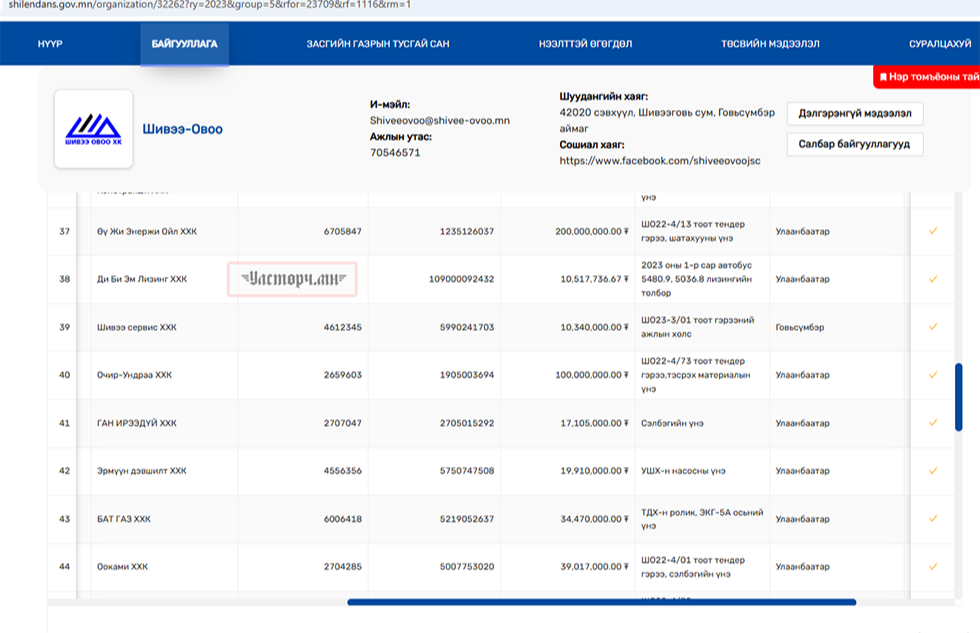The width and height of the screenshot is (980, 633).
Task: Click the checkmark in Эрмүүн дэвшилт row
Action: click(x=932, y=471)
